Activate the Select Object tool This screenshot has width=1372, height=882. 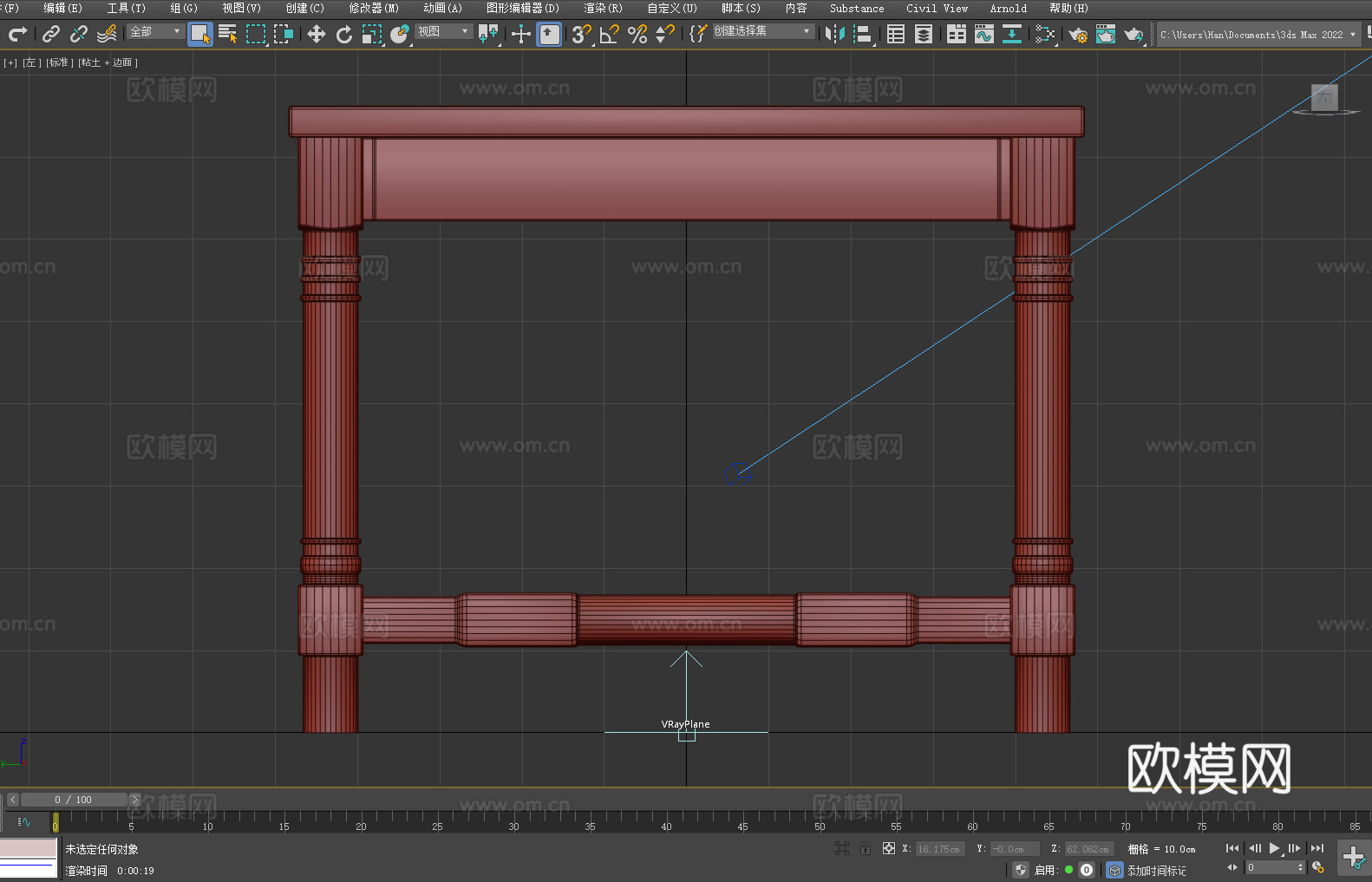click(x=200, y=34)
